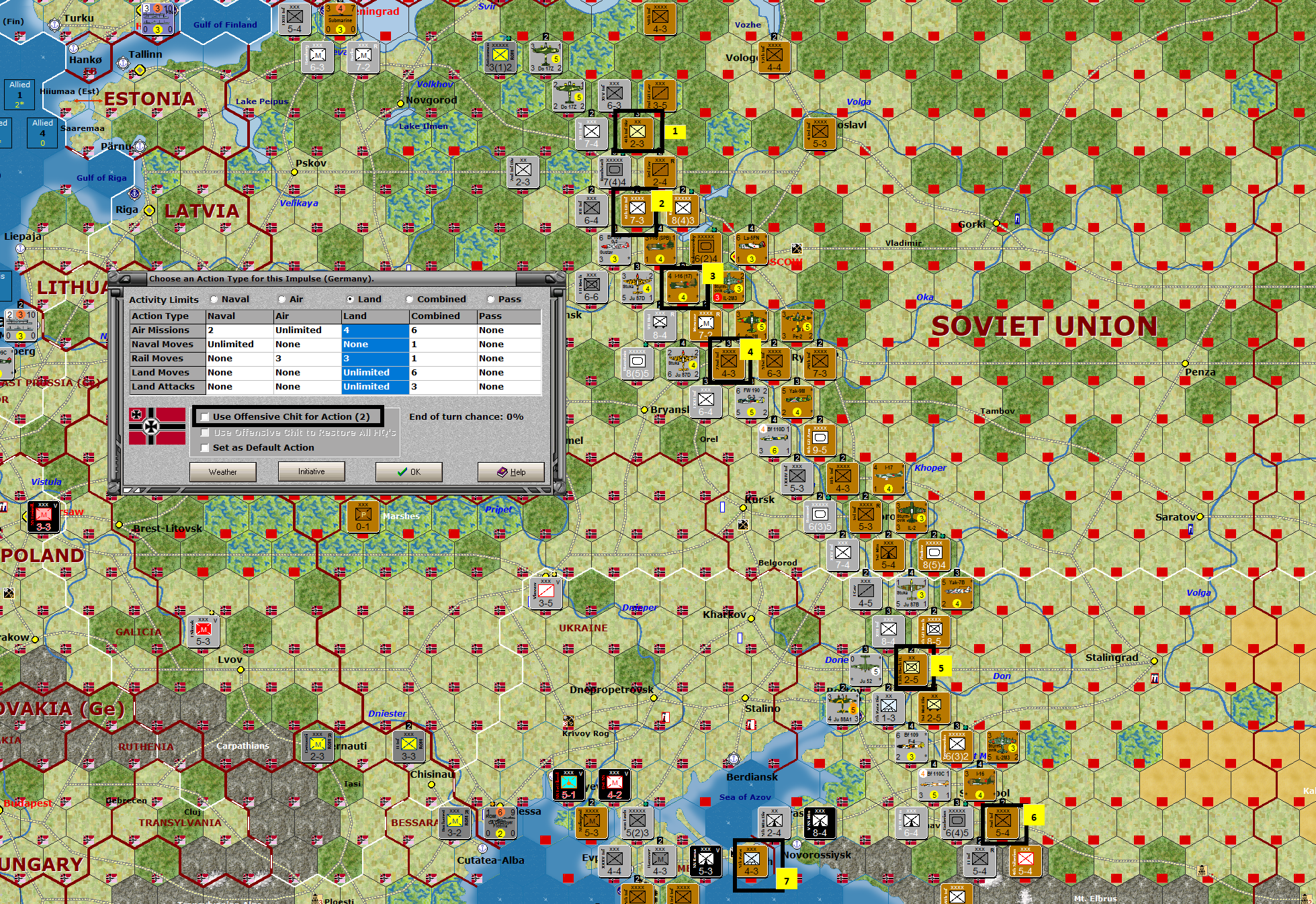Viewport: 1316px width, 904px height.
Task: Choose the Combined action radio button
Action: point(410,300)
